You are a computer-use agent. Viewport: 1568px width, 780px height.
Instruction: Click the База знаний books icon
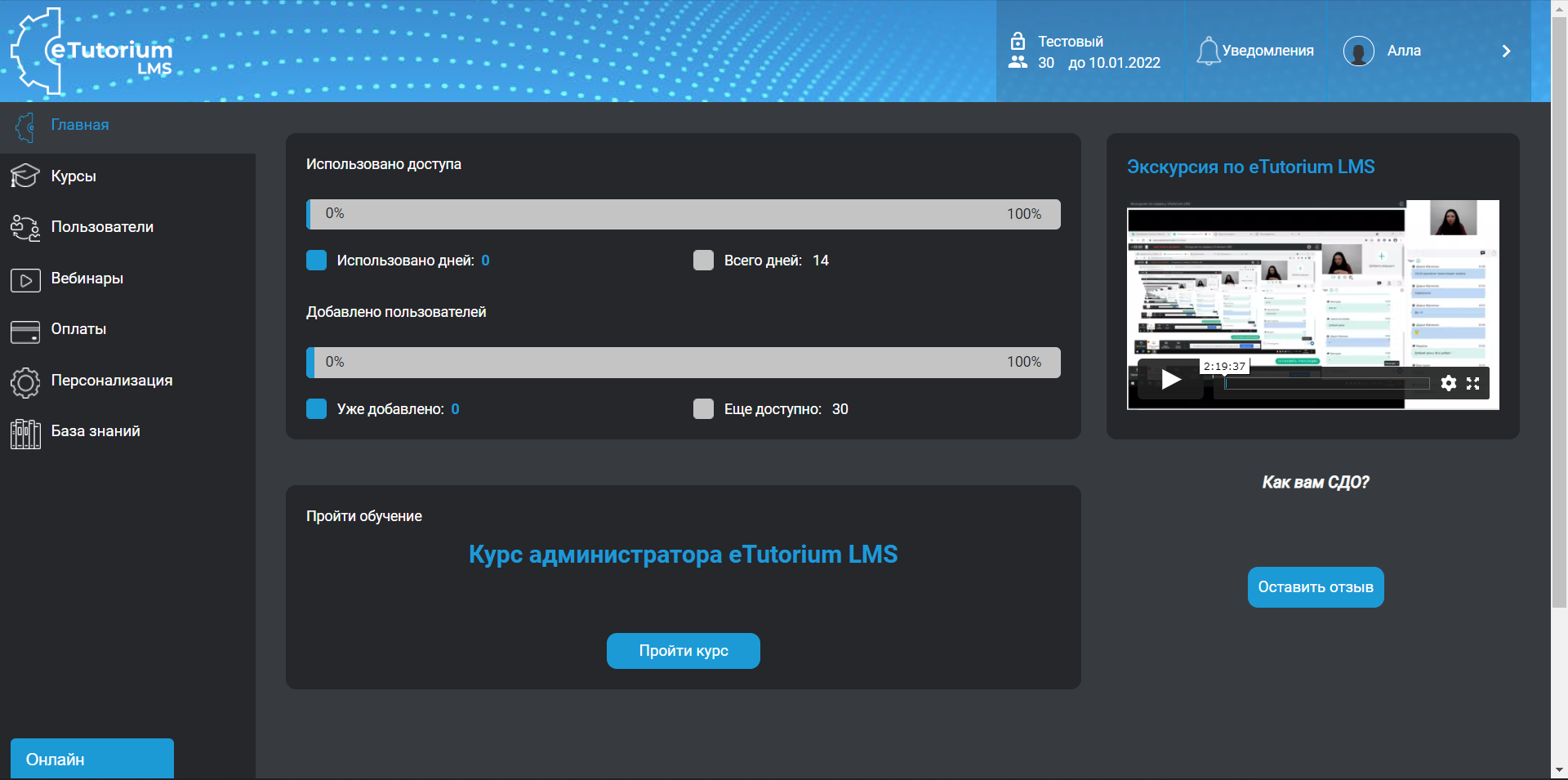[25, 434]
